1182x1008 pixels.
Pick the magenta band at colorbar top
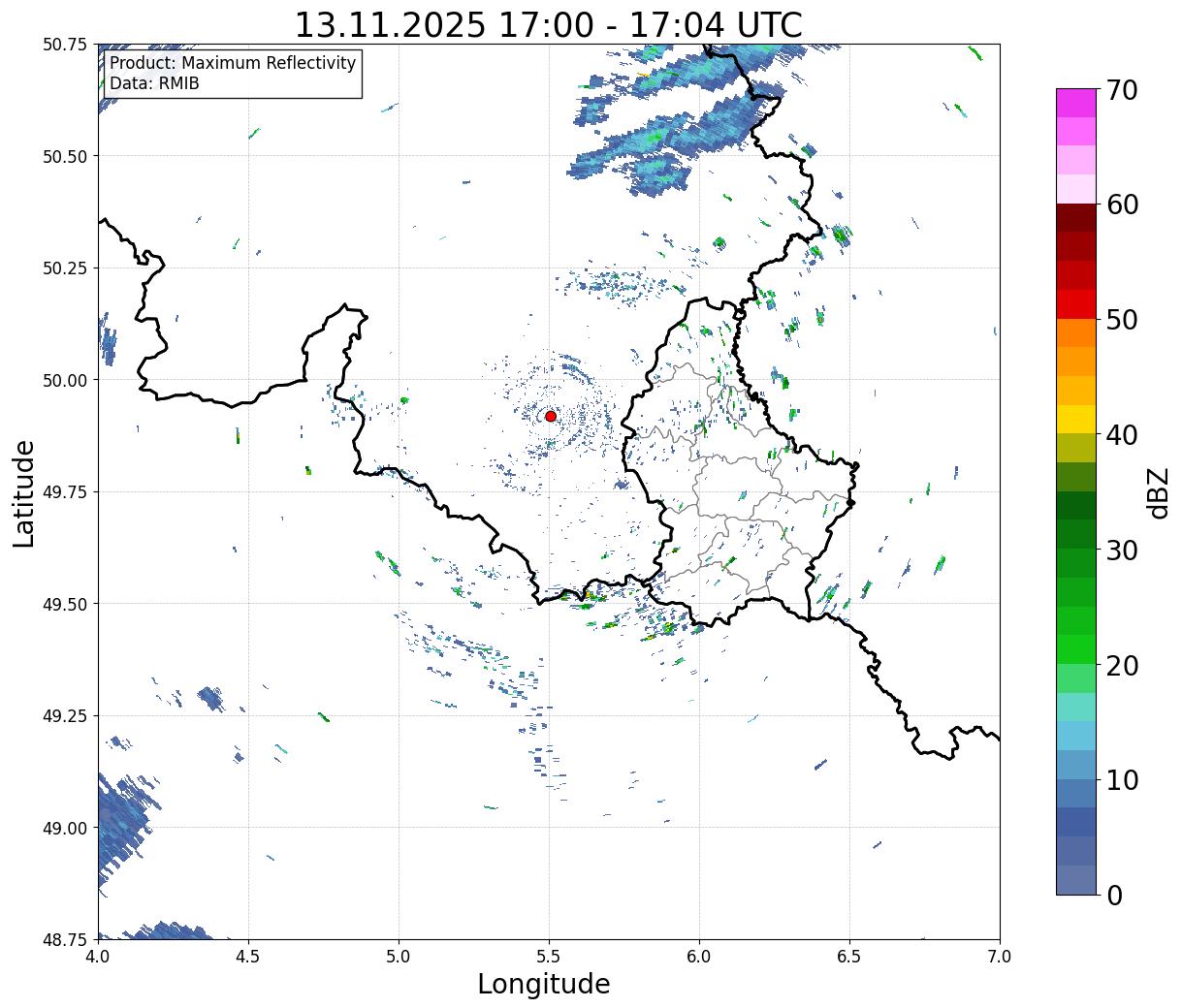tap(1075, 103)
